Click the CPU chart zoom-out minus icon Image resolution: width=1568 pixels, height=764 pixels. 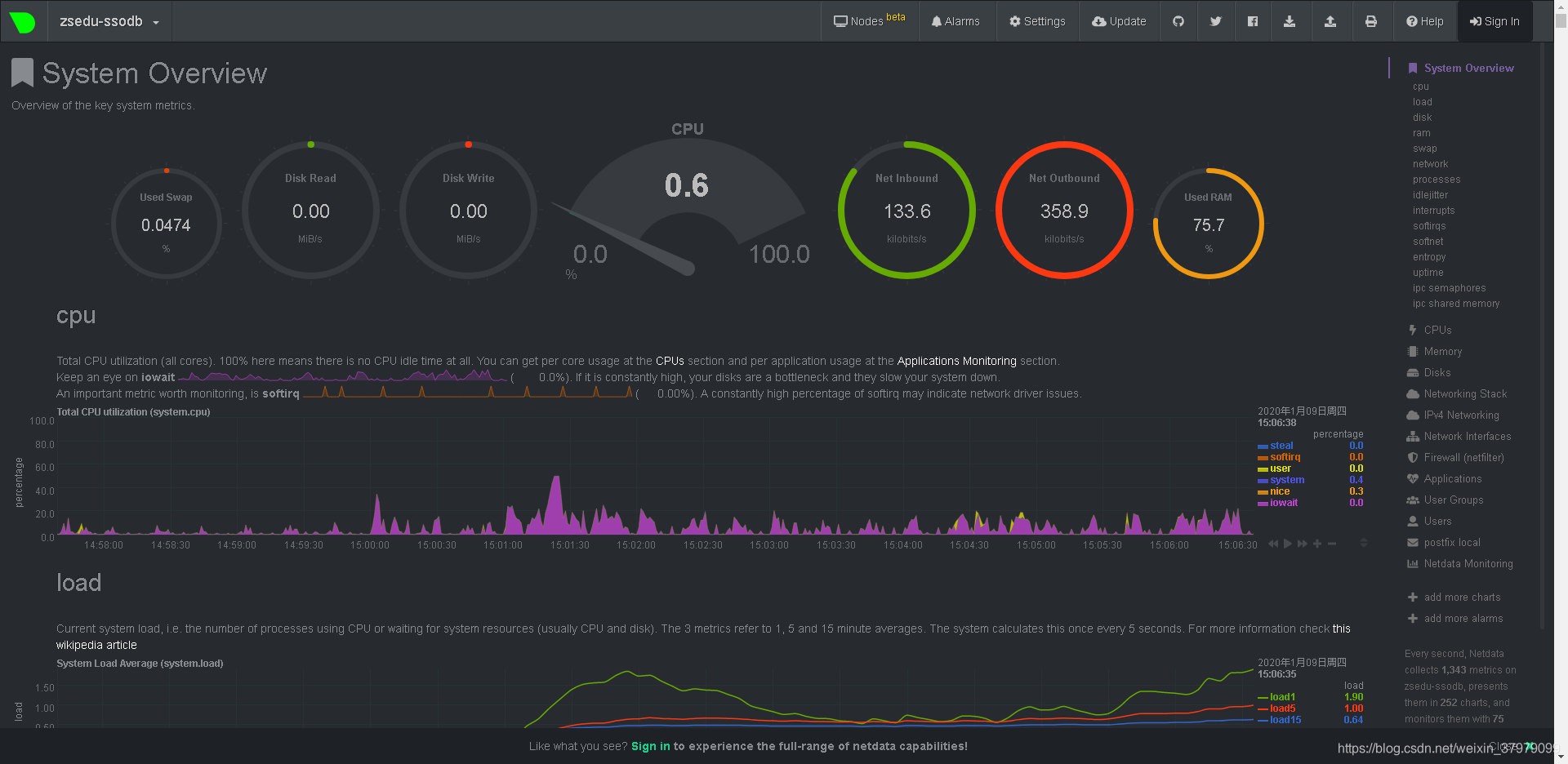[1332, 544]
